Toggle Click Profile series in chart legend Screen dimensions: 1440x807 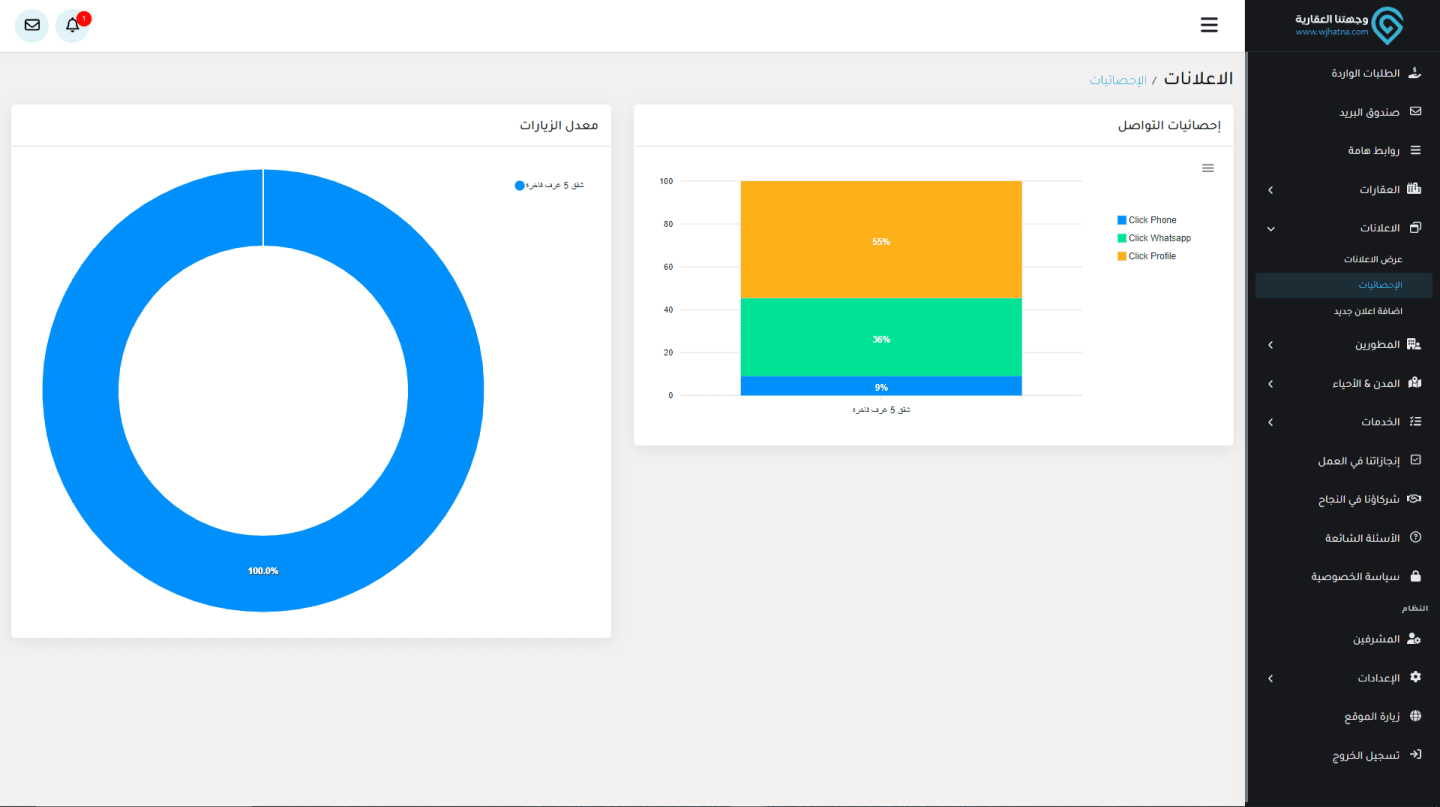[1151, 256]
